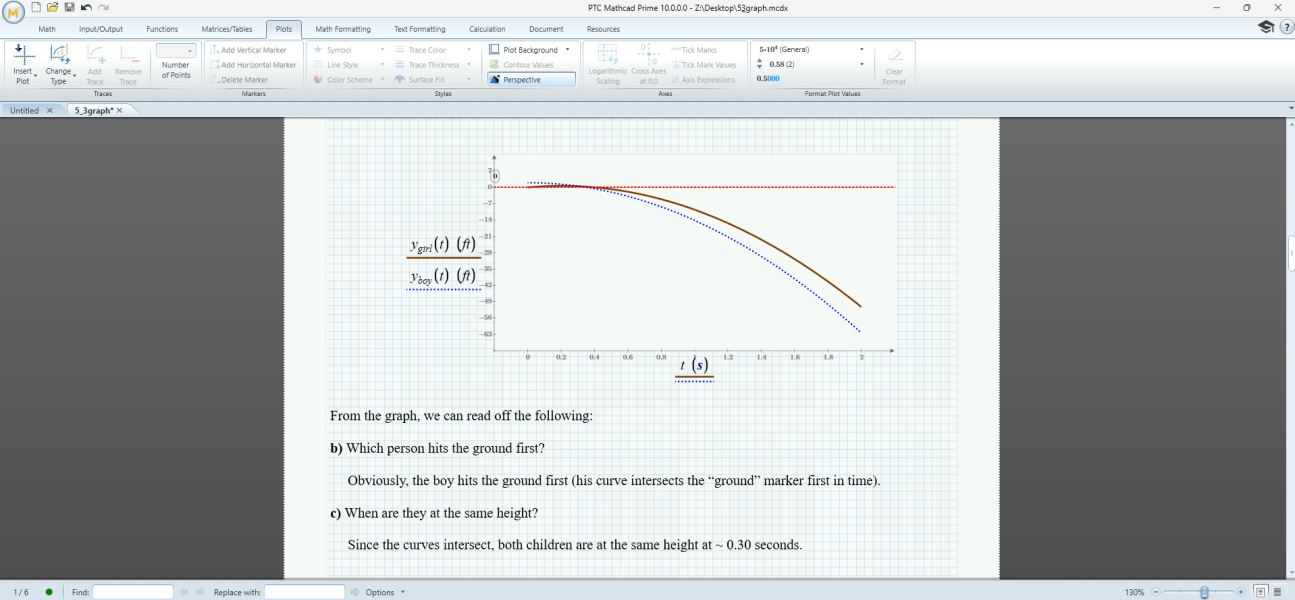Click the Find input field
The image size is (1295, 600).
133,592
